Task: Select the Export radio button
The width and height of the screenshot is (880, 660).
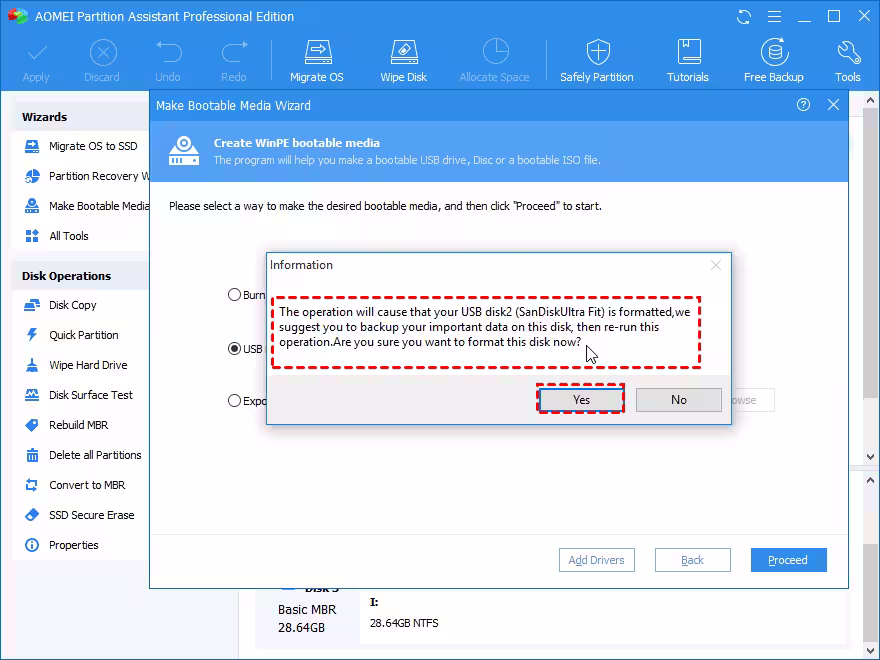Action: pyautogui.click(x=234, y=401)
